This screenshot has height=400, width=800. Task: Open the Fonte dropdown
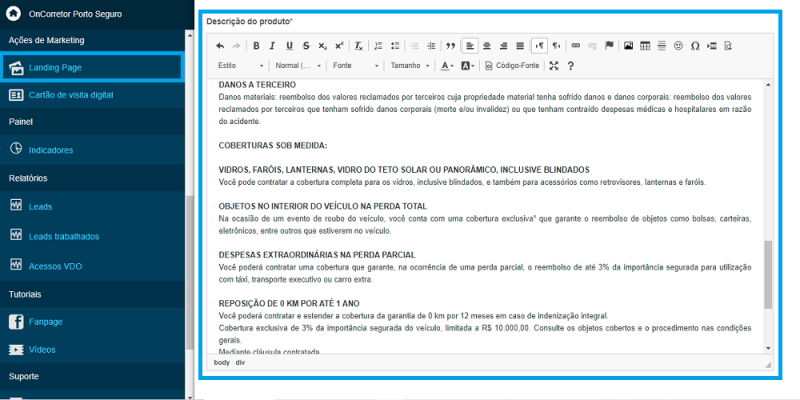356,66
